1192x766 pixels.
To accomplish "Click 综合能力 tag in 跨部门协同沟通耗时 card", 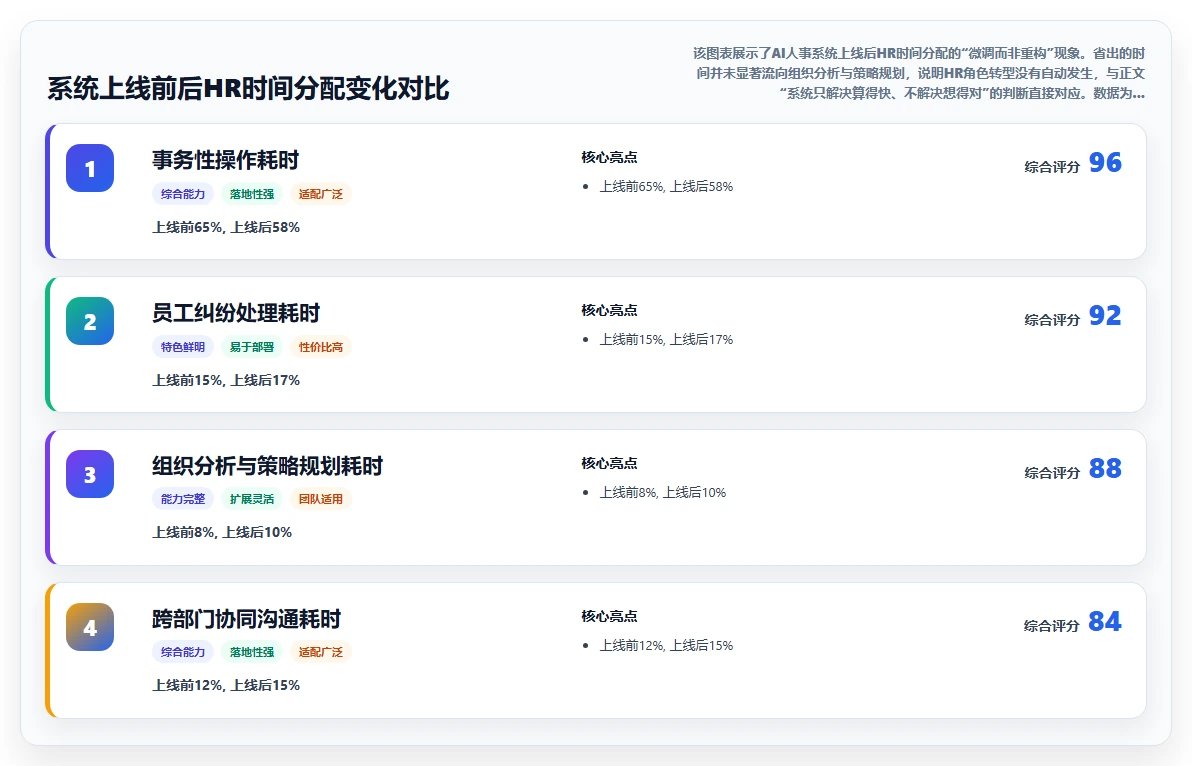I will (x=182, y=651).
